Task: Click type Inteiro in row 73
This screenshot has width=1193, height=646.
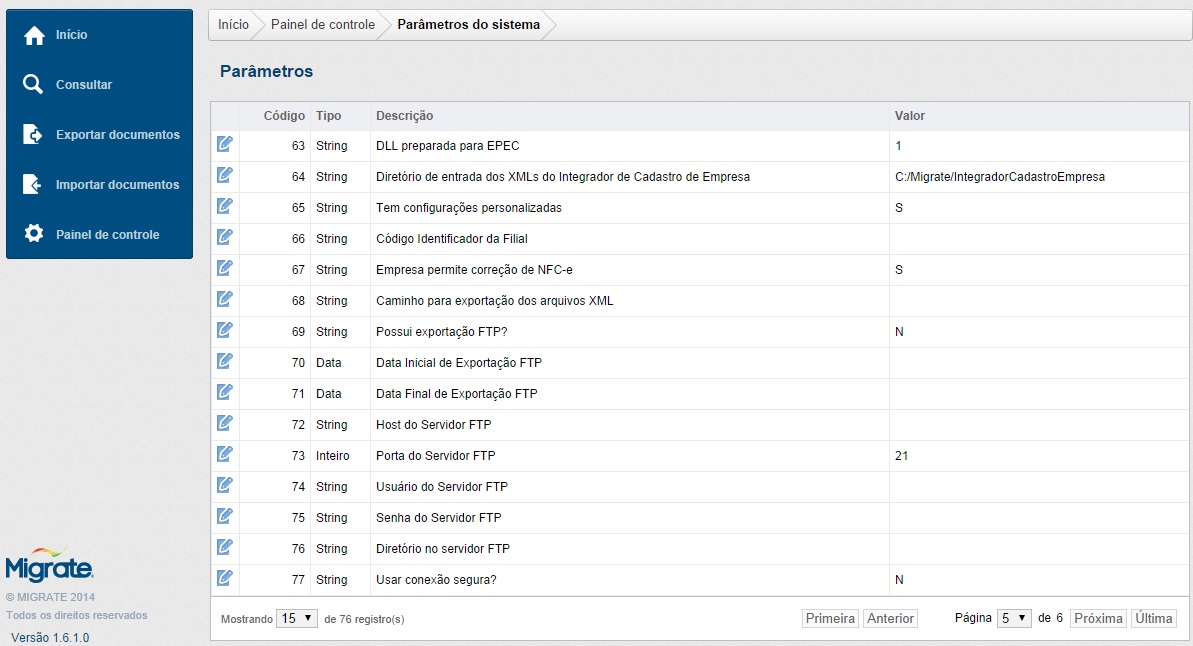Action: (332, 456)
